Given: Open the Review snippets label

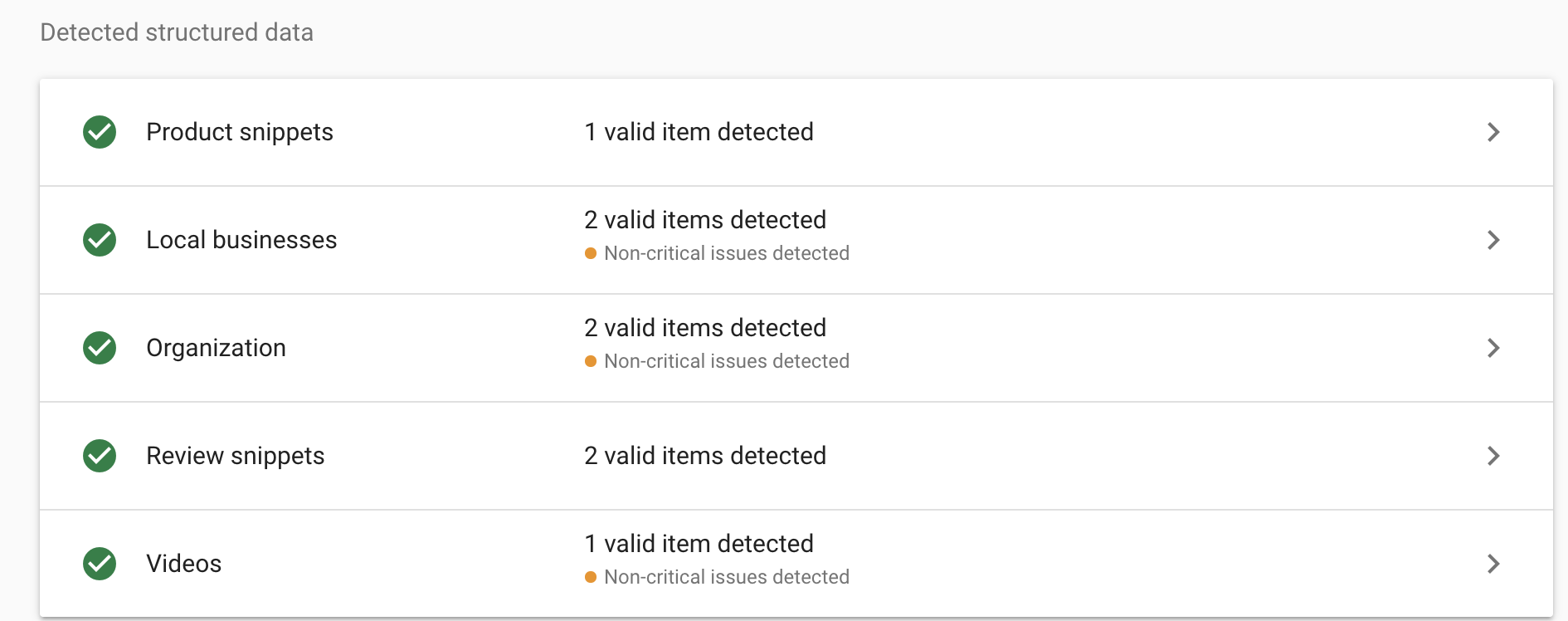Looking at the screenshot, I should click(x=235, y=456).
